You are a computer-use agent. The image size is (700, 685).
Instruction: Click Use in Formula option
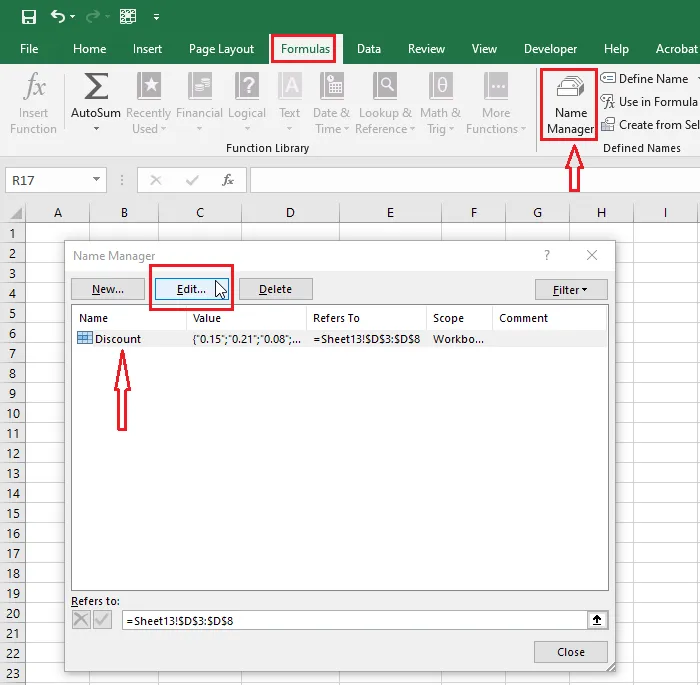tap(649, 102)
